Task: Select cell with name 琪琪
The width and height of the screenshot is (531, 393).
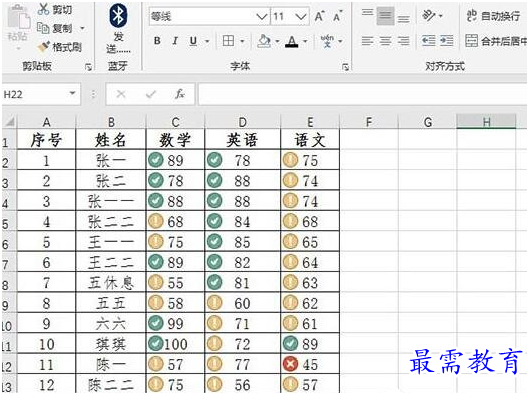Action: pos(111,344)
